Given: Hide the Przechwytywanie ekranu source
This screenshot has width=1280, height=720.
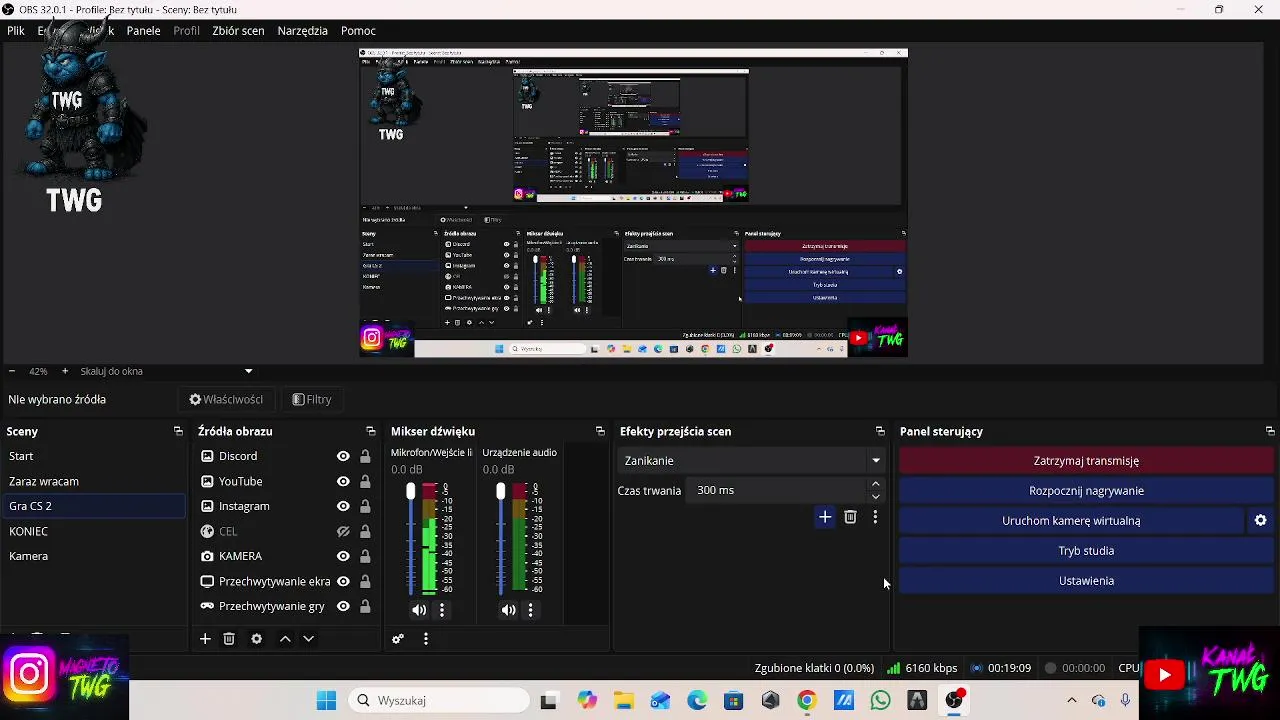Looking at the screenshot, I should click(x=343, y=581).
